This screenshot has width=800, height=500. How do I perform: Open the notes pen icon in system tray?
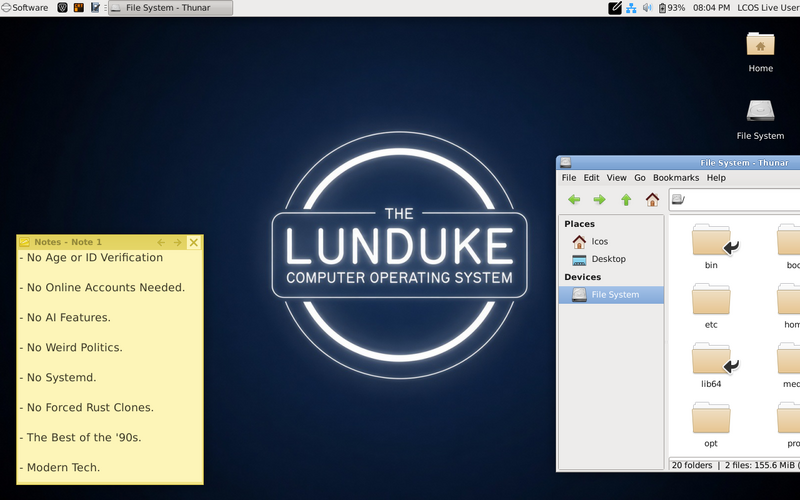click(615, 8)
